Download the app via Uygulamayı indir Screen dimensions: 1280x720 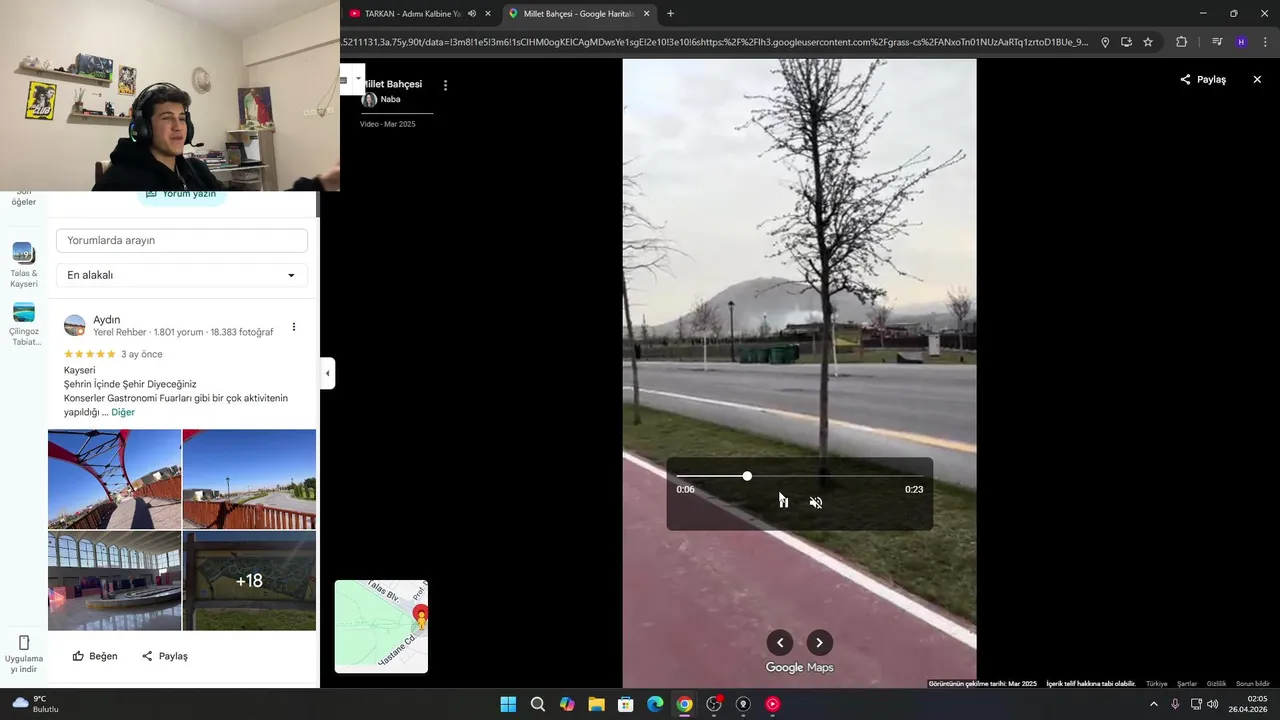click(x=24, y=654)
